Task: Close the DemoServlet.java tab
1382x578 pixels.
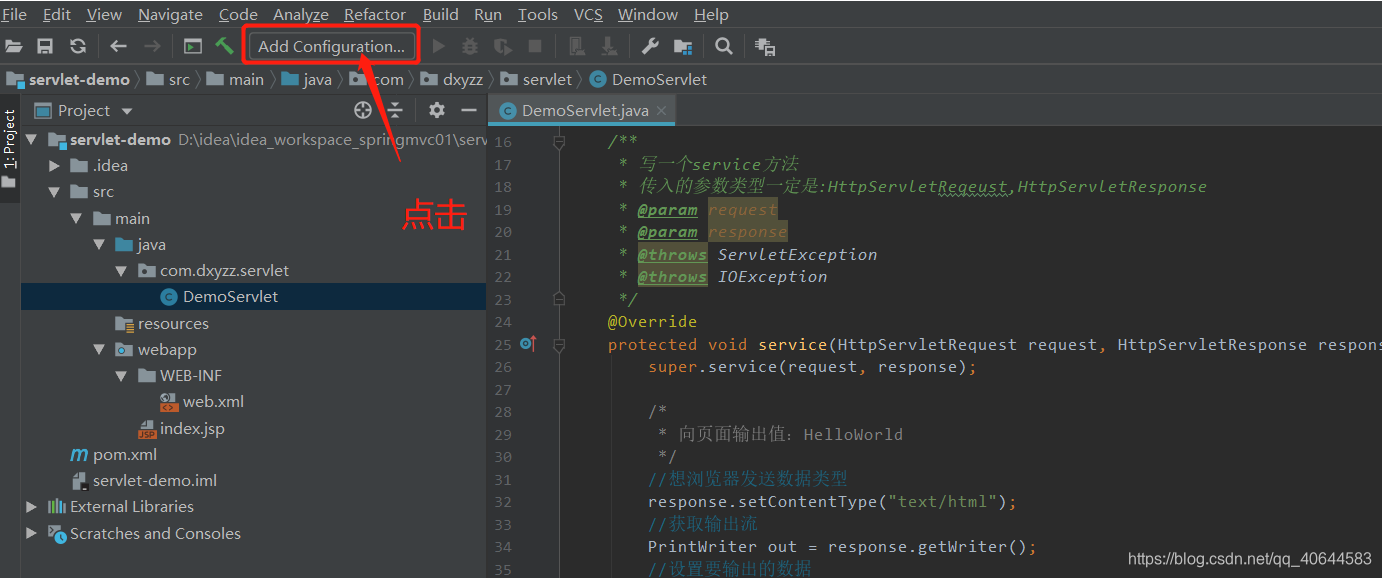Action: [661, 111]
